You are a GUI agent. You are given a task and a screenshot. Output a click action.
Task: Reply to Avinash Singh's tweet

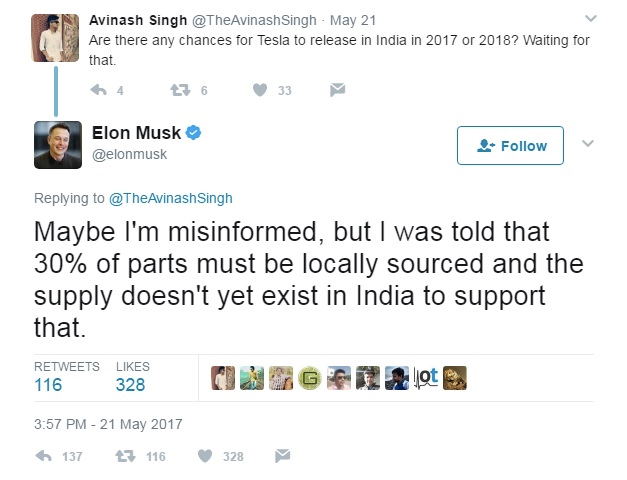pyautogui.click(x=98, y=90)
